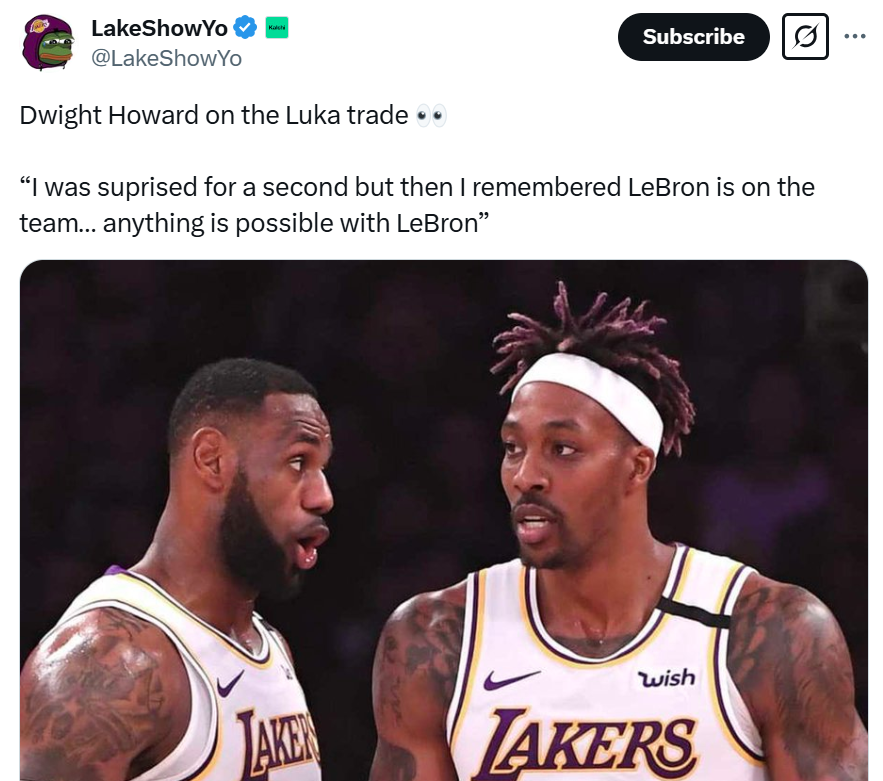
Task: Open the Pepe frog profile avatar
Action: point(48,43)
